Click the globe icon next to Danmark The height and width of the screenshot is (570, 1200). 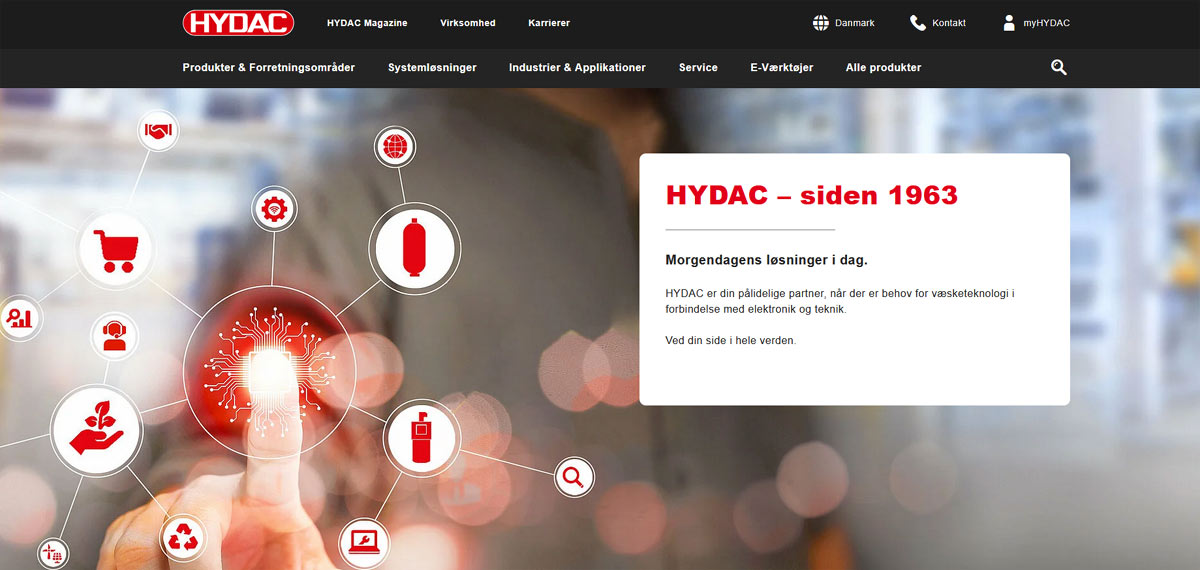click(821, 23)
